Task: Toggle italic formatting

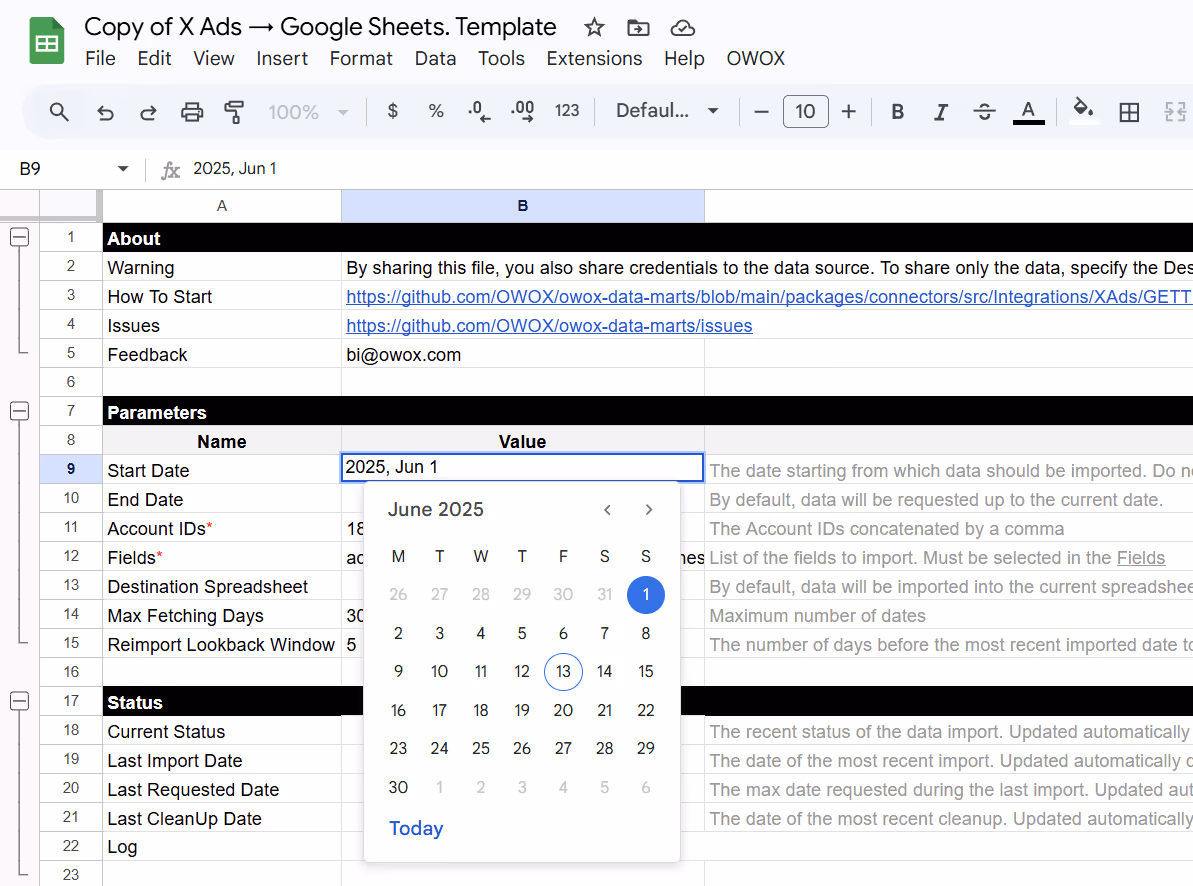Action: [940, 111]
